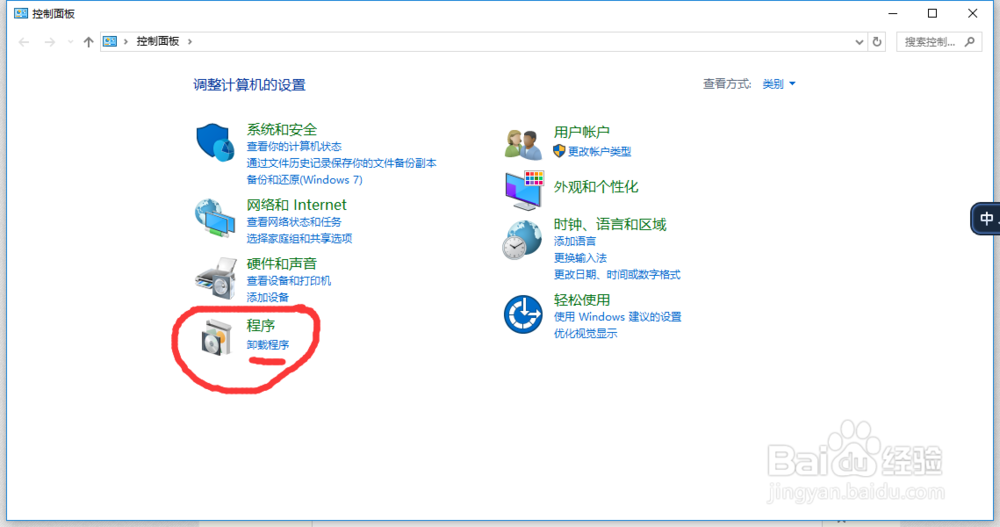Open the 硬件和声音 printer icon
Image resolution: width=1000 pixels, height=527 pixels.
(216, 278)
